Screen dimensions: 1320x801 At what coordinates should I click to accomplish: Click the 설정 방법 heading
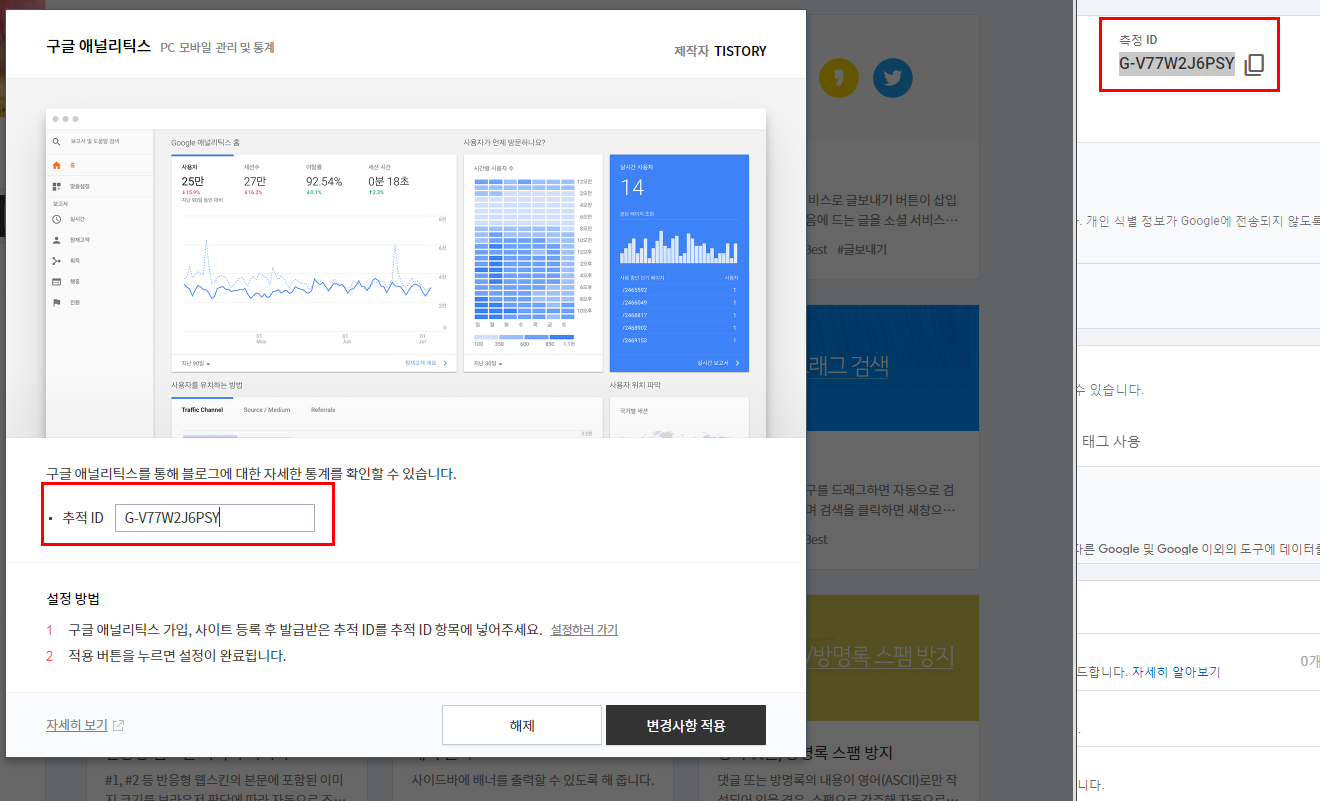pyautogui.click(x=73, y=599)
